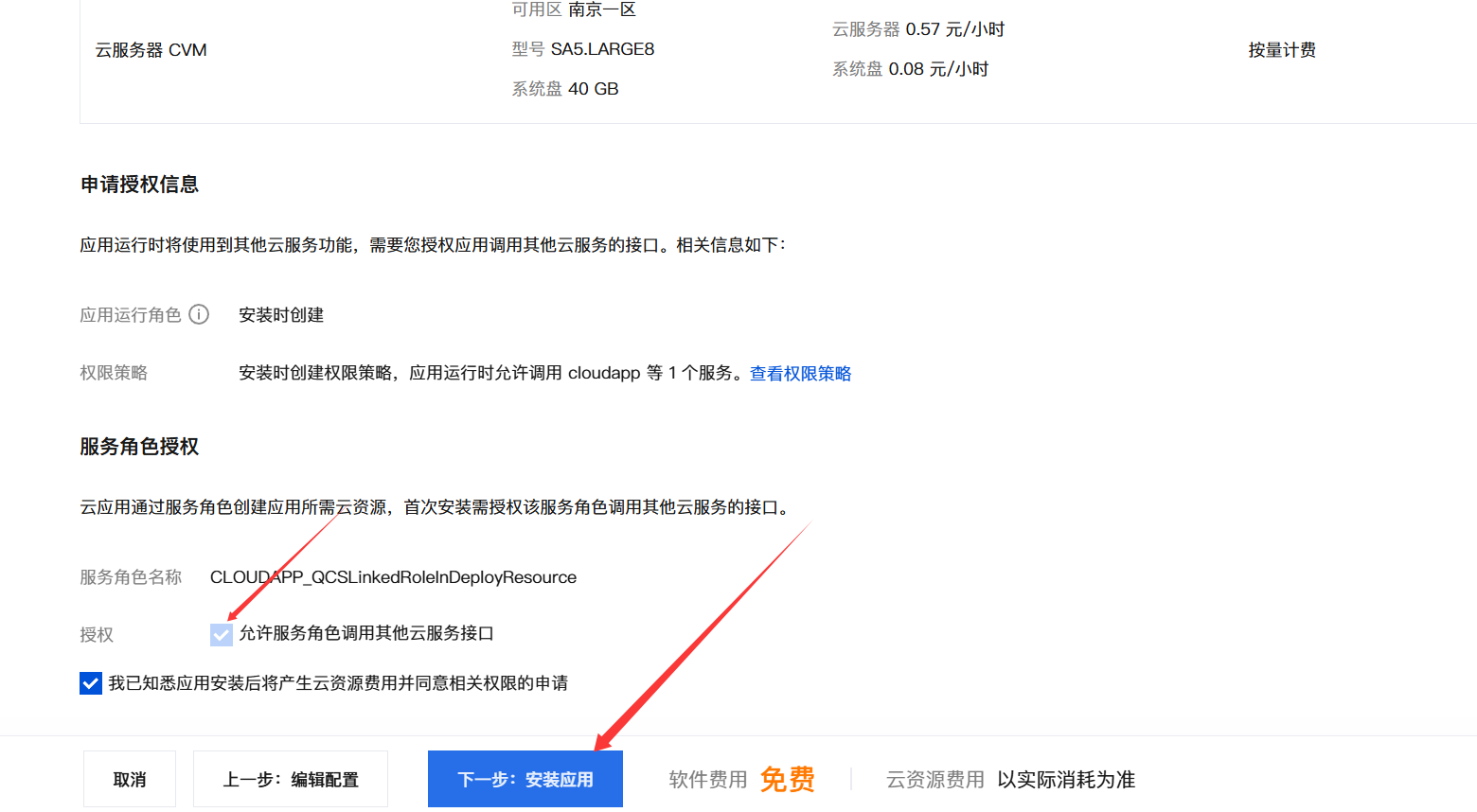Image resolution: width=1477 pixels, height=812 pixels.
Task: Click the 以实际消耗为准 cloud resource fee text
Action: pyautogui.click(x=1066, y=779)
